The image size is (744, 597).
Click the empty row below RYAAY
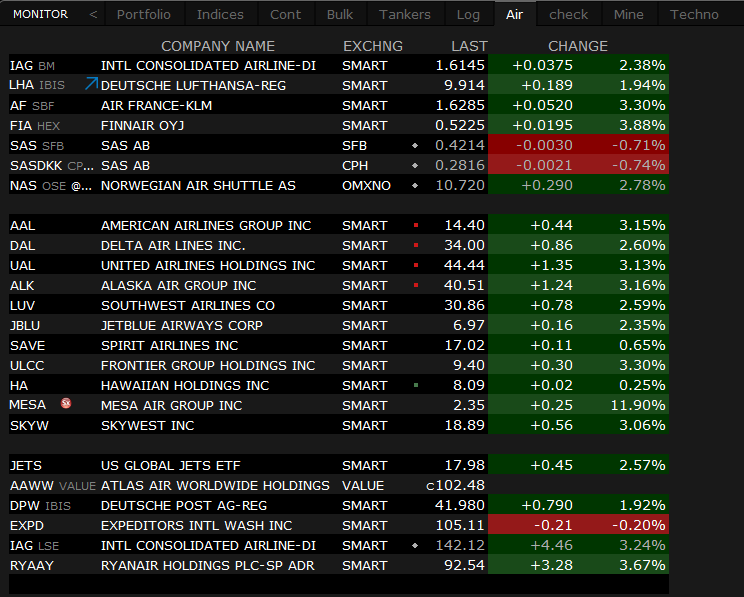click(x=339, y=584)
